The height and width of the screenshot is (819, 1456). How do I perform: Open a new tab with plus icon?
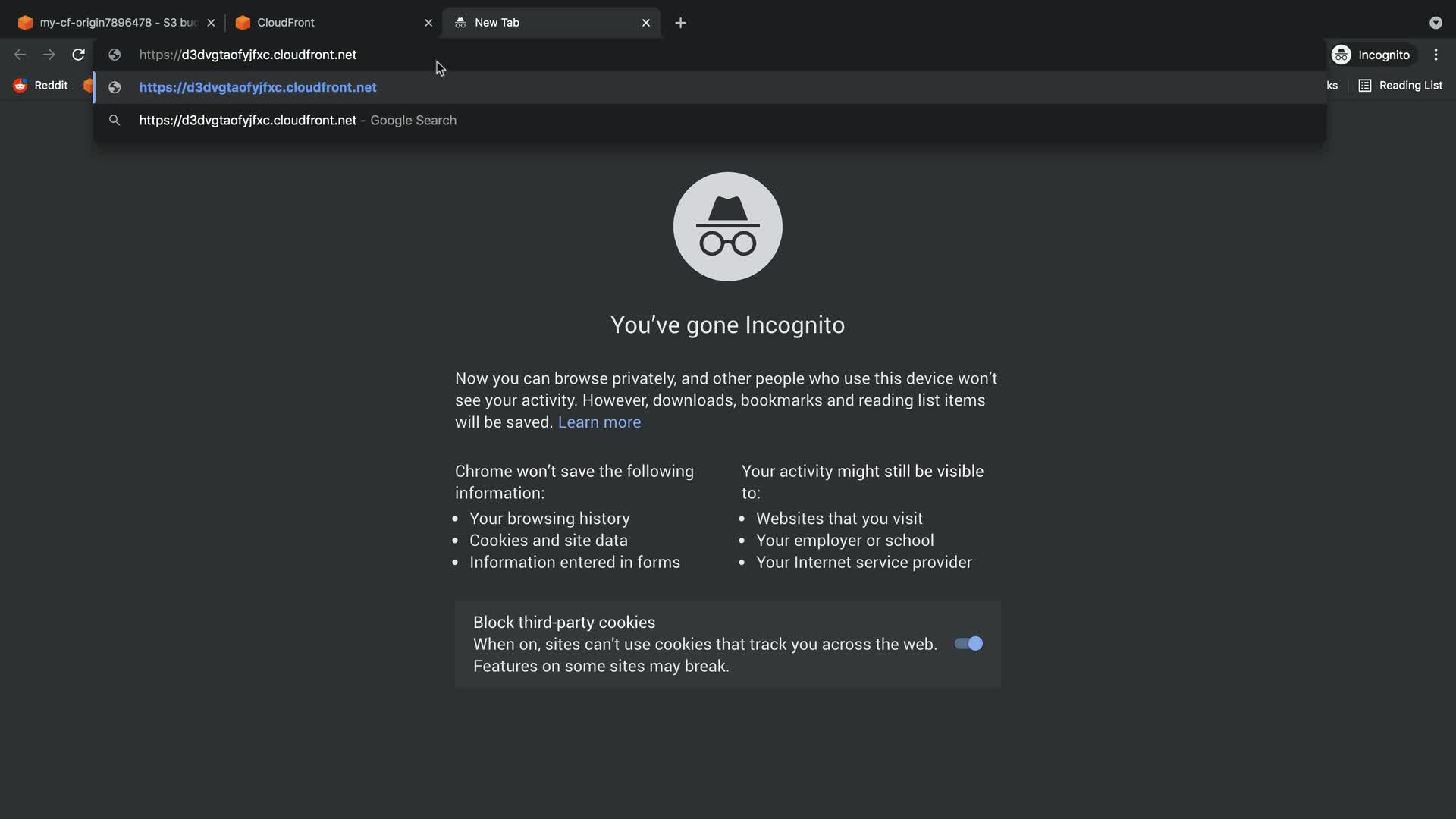pos(680,23)
